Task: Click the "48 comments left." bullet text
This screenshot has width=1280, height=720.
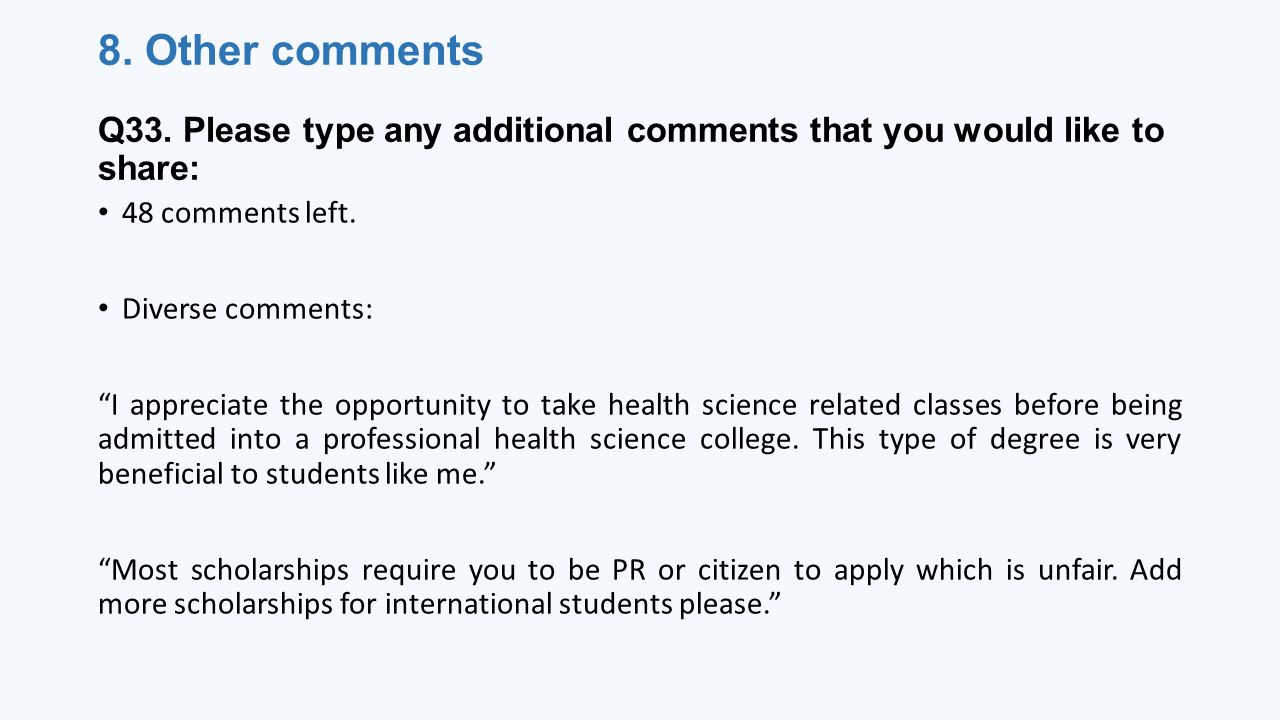Action: [239, 213]
